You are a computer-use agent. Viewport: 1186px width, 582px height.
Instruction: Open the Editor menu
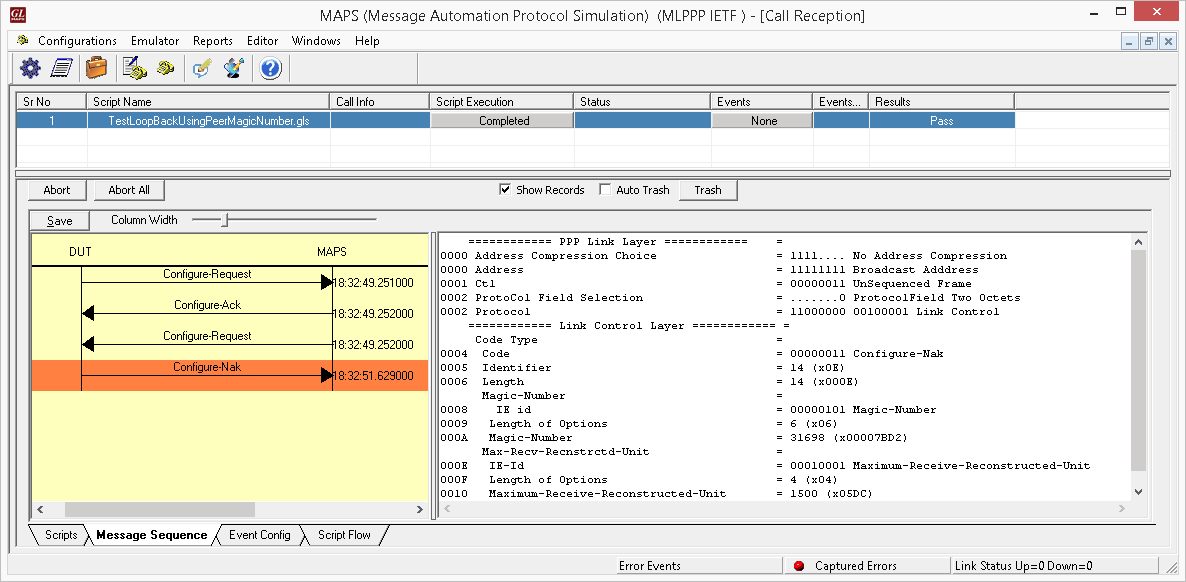(x=262, y=41)
